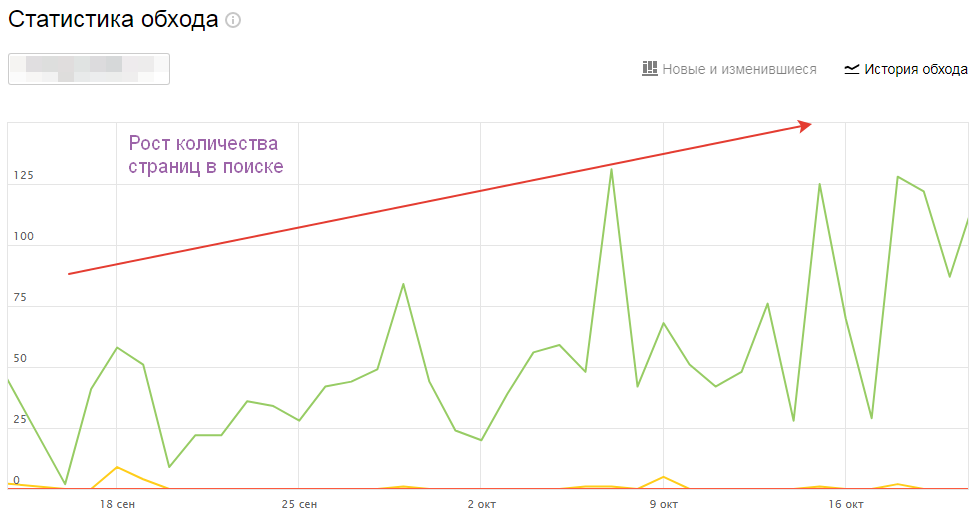Click the tallest green peak before 9 окт

click(611, 169)
